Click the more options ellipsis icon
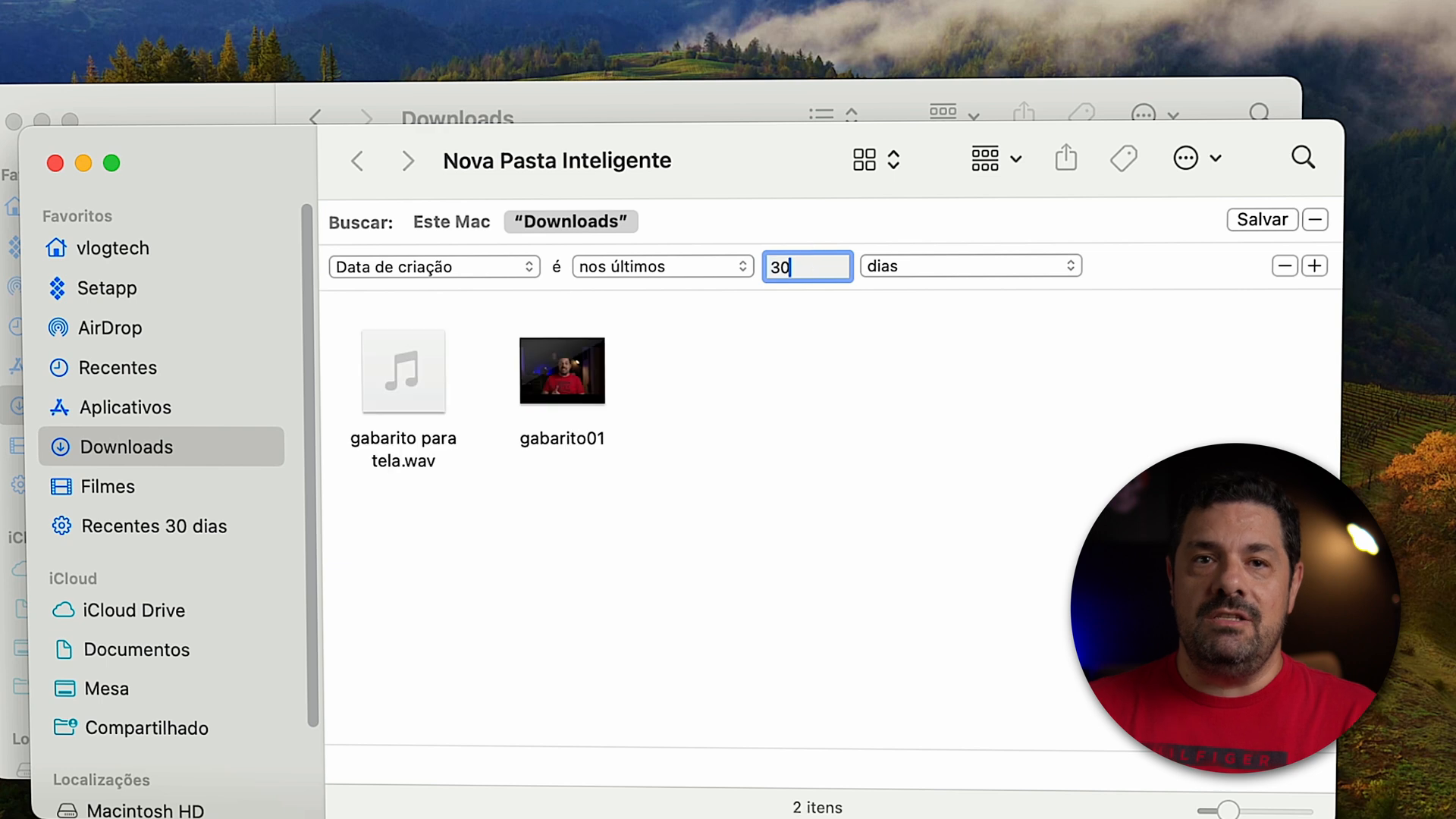 tap(1186, 159)
